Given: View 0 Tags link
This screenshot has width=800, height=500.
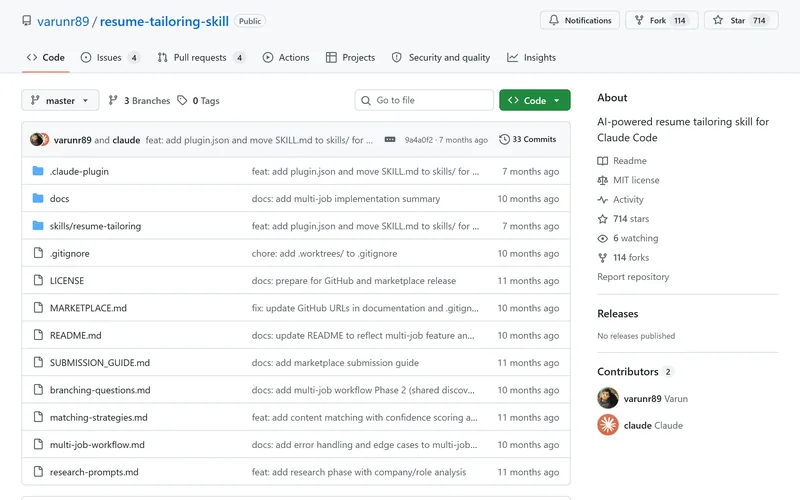Looking at the screenshot, I should click(x=198, y=101).
